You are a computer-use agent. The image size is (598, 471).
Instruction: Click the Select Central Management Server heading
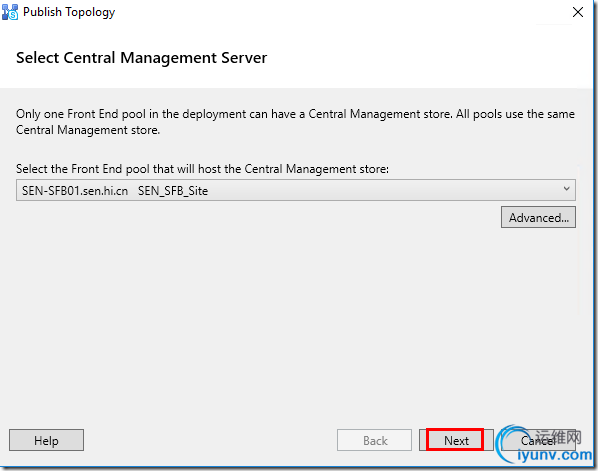[141, 58]
